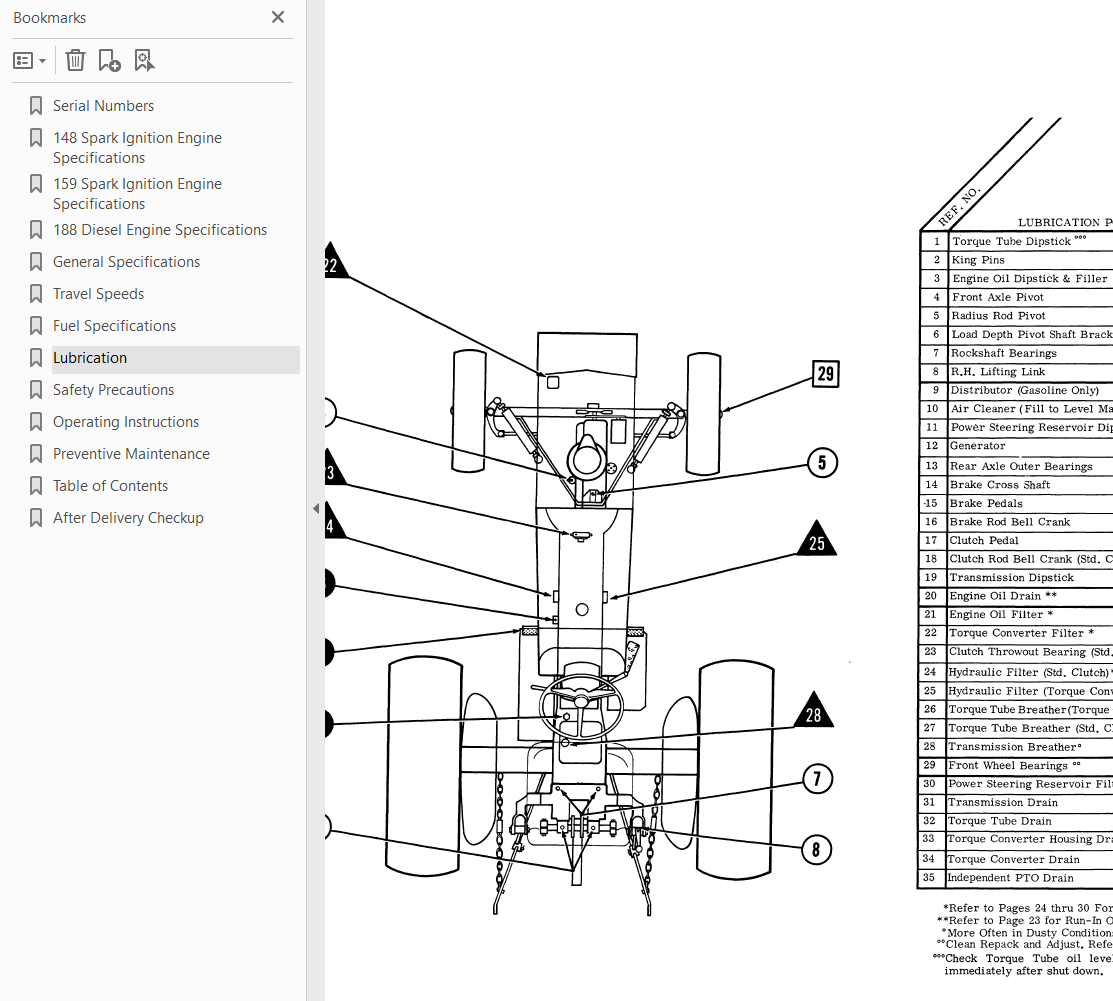The width and height of the screenshot is (1113, 1001).
Task: Delete the selected bookmark with trash icon
Action: 75,60
